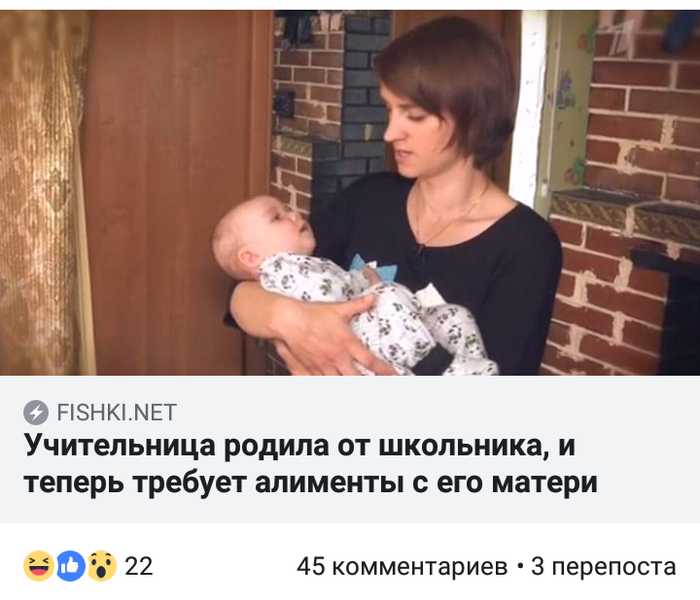Click the blue thumbs-up Like reaction icon

71,566
